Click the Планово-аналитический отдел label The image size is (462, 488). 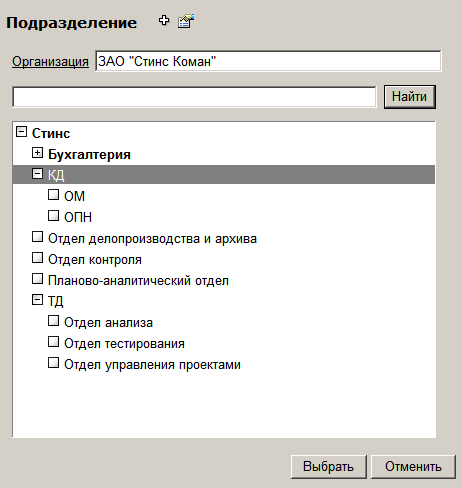(138, 281)
